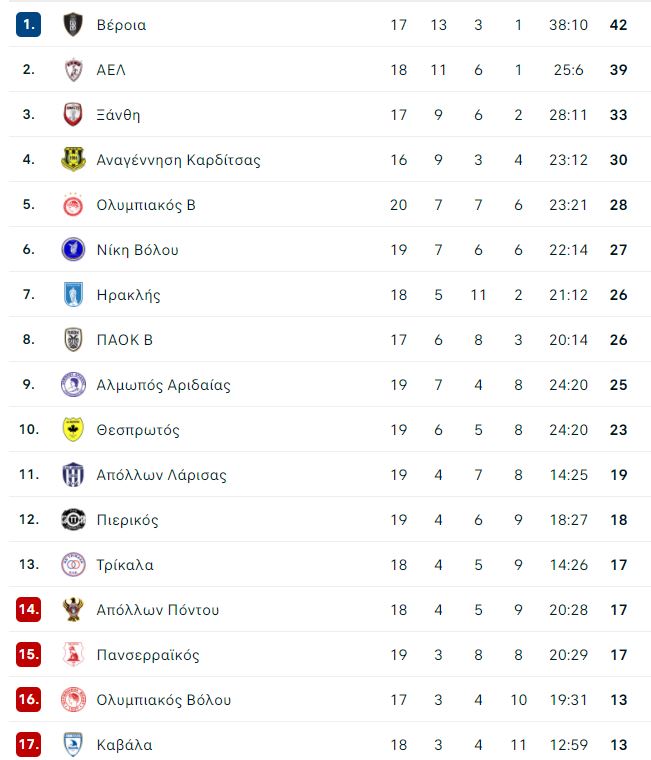Select the ΠΑΟΚ Β badge icon
651x760 pixels.
pos(73,339)
